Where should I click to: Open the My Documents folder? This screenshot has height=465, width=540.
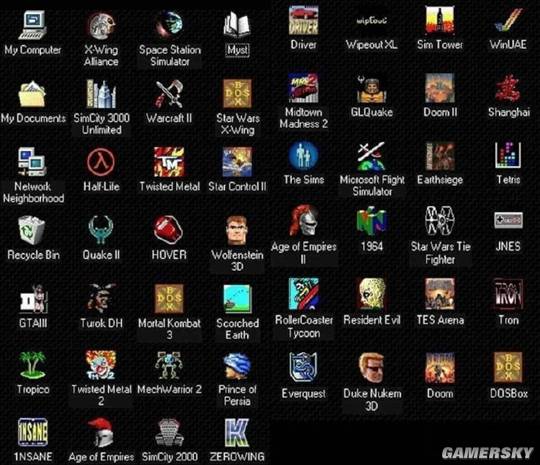pos(32,94)
